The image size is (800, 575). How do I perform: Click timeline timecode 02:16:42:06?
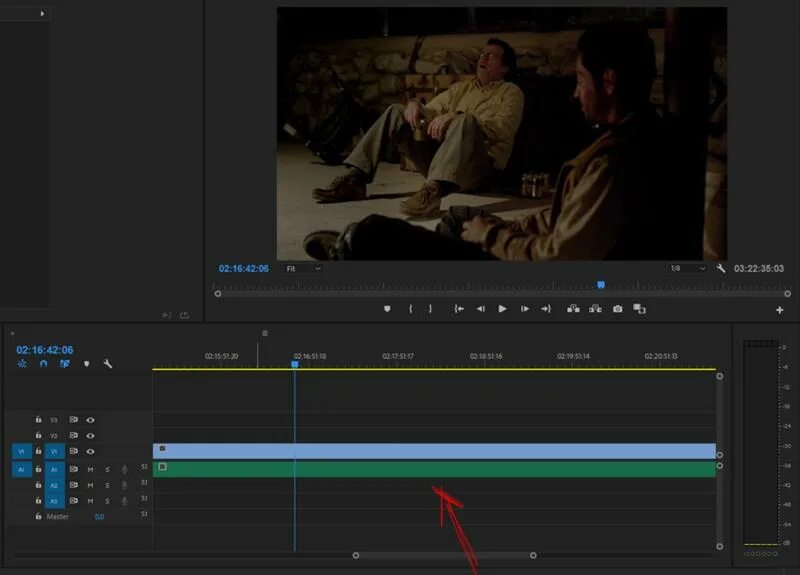45,350
